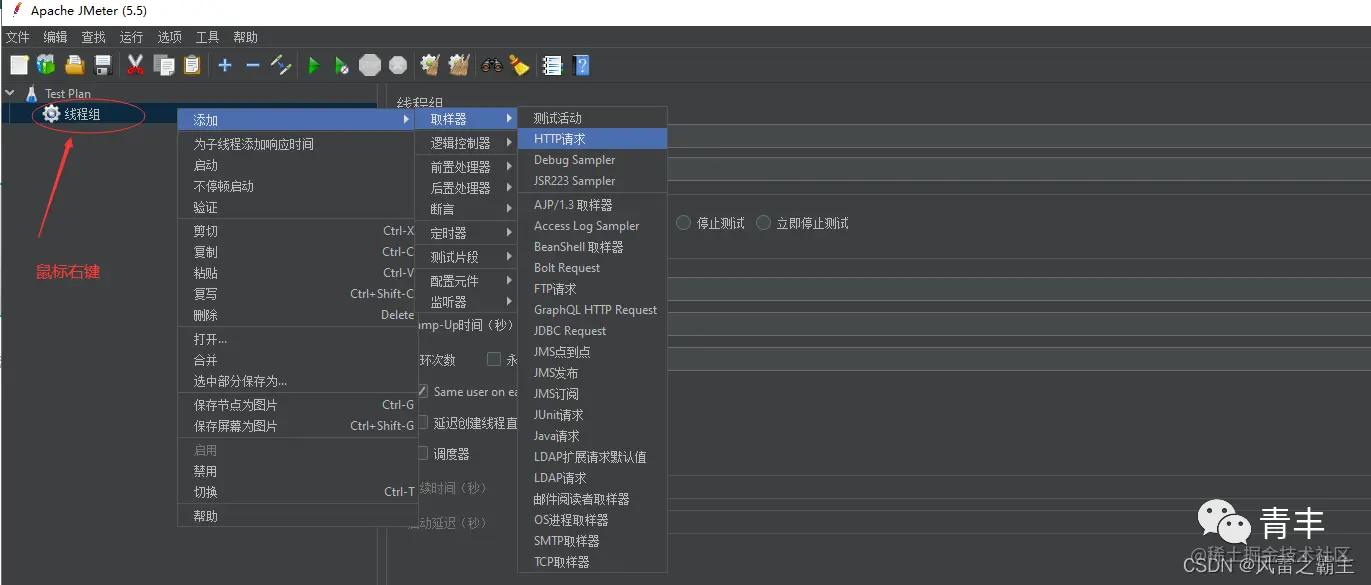Click 保存节点为图片 menu entry
1371x585 pixels.
tap(296, 405)
